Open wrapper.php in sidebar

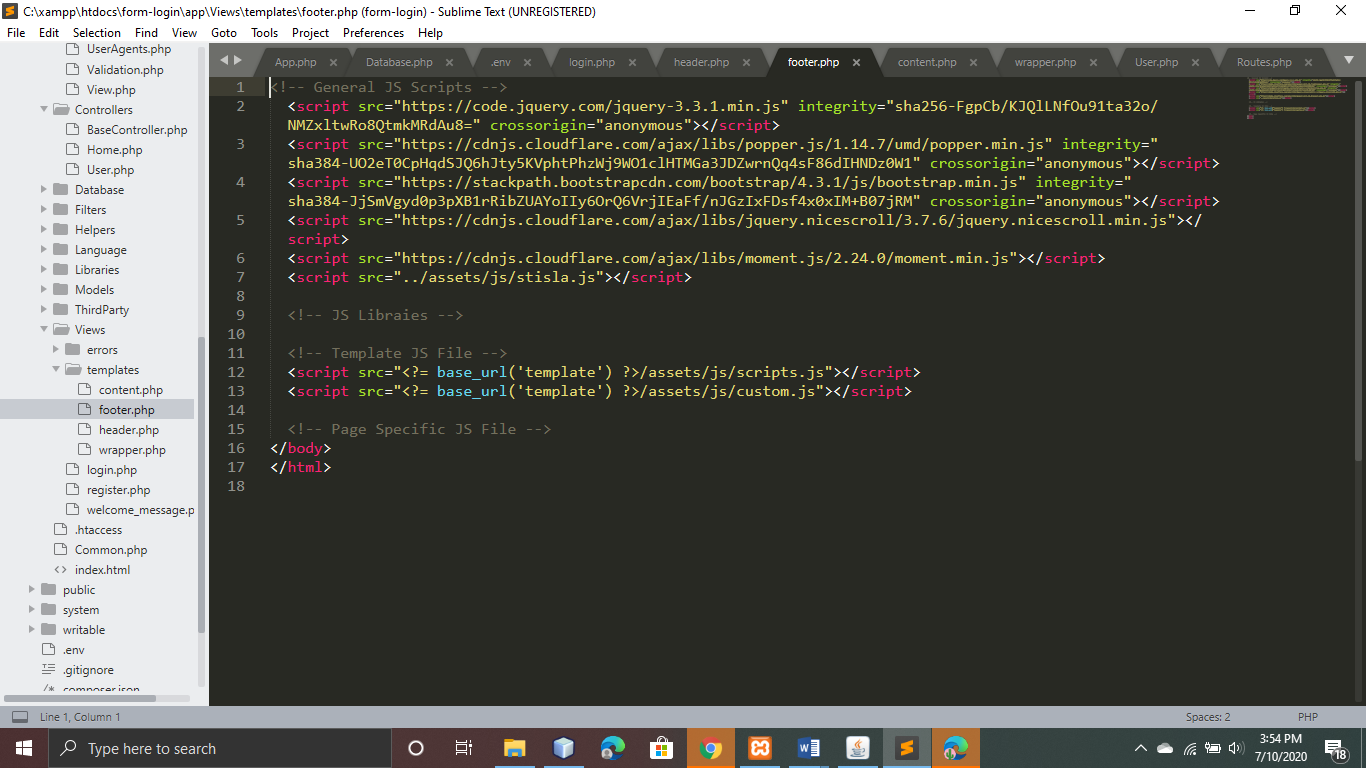click(132, 450)
